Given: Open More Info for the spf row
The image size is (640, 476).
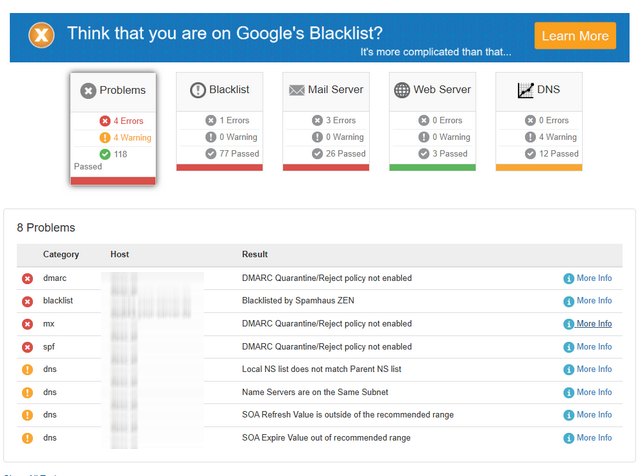Looking at the screenshot, I should point(593,347).
